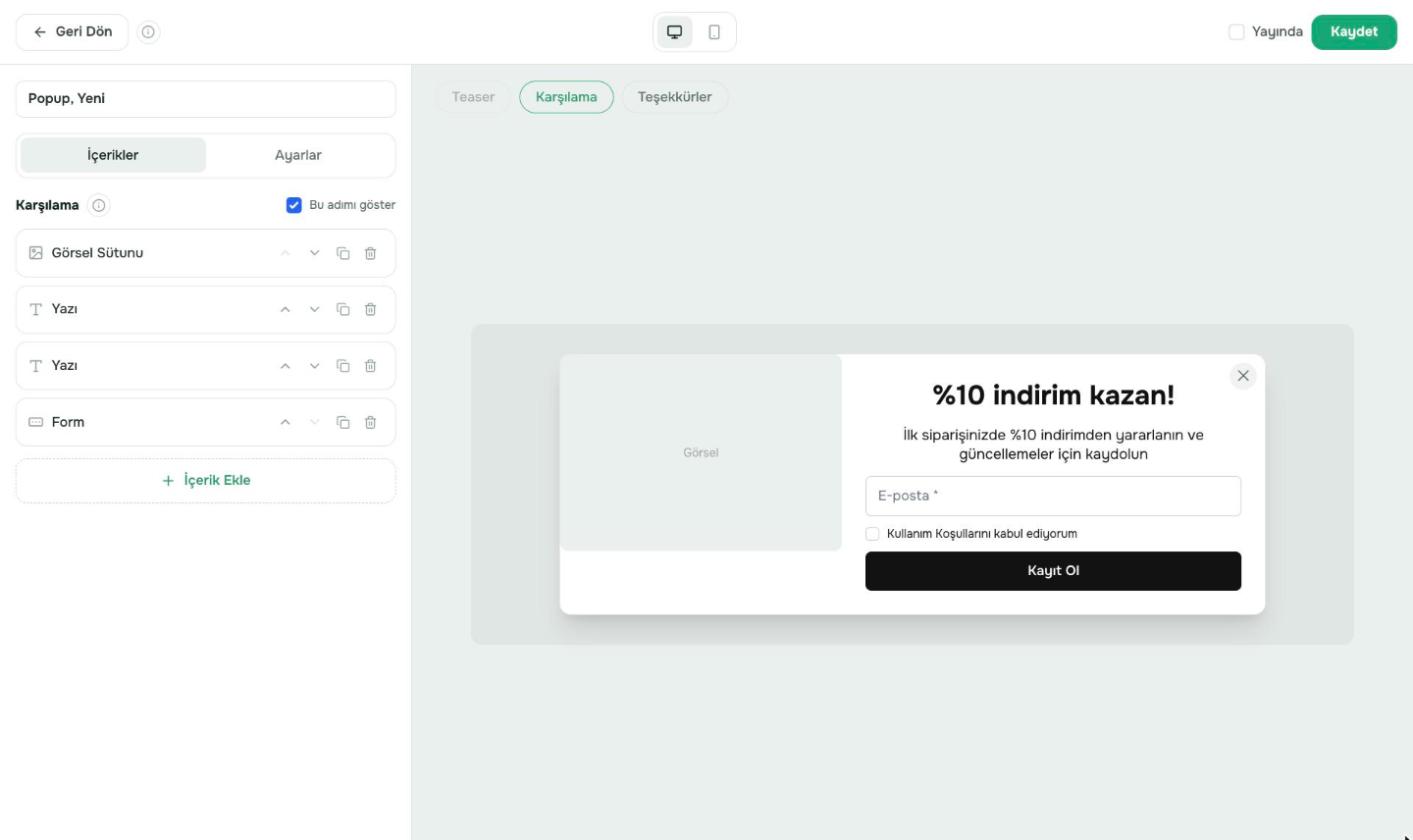This screenshot has width=1413, height=840.
Task: Delete the second Yazı block
Action: pyautogui.click(x=370, y=366)
